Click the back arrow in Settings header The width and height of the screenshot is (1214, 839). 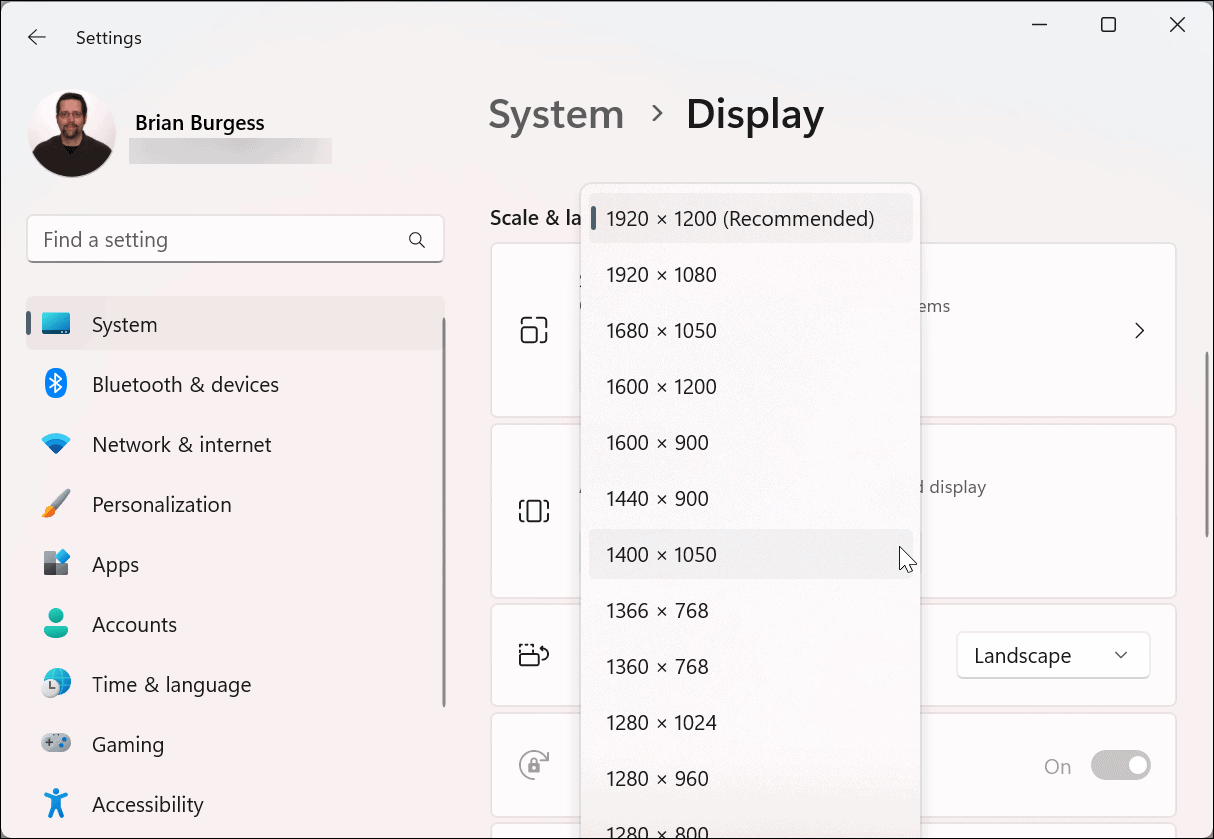[x=37, y=38]
